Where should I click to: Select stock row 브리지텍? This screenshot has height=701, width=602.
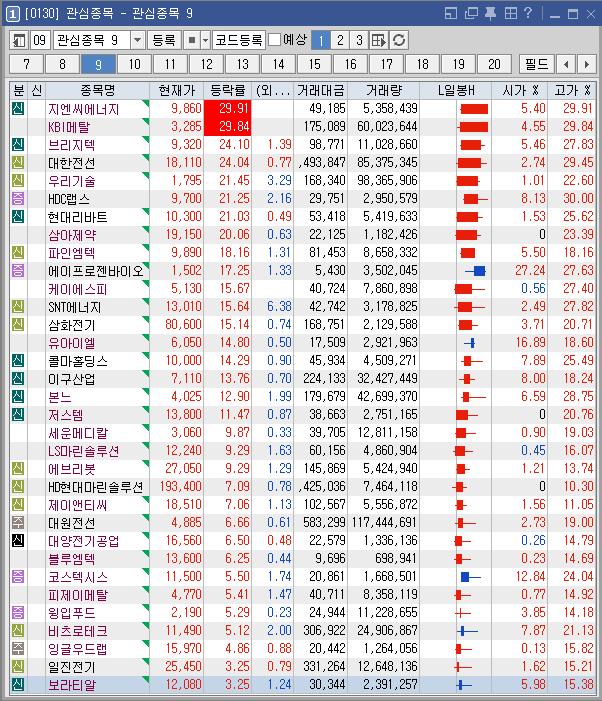(303, 145)
